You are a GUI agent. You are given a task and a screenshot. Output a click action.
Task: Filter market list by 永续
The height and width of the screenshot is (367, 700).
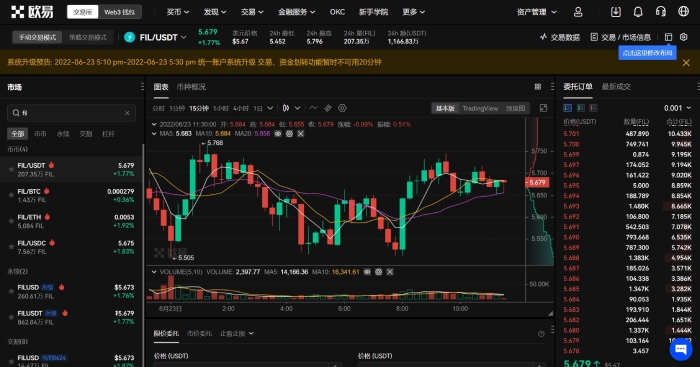pos(63,133)
